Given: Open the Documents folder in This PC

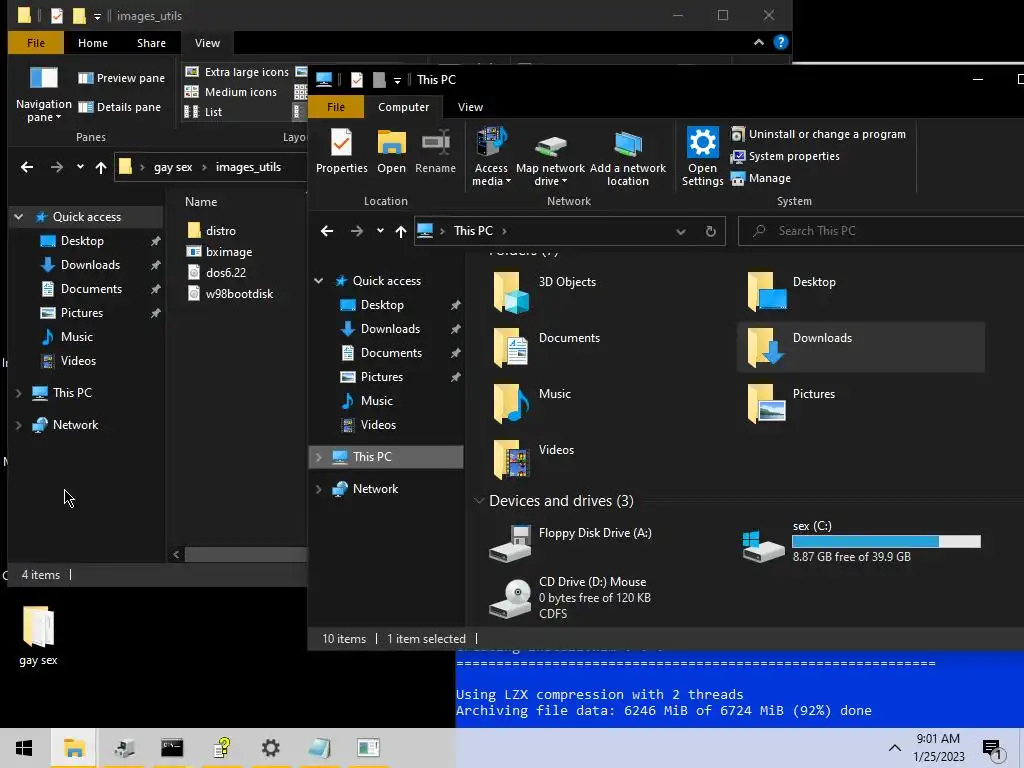Looking at the screenshot, I should [x=547, y=347].
